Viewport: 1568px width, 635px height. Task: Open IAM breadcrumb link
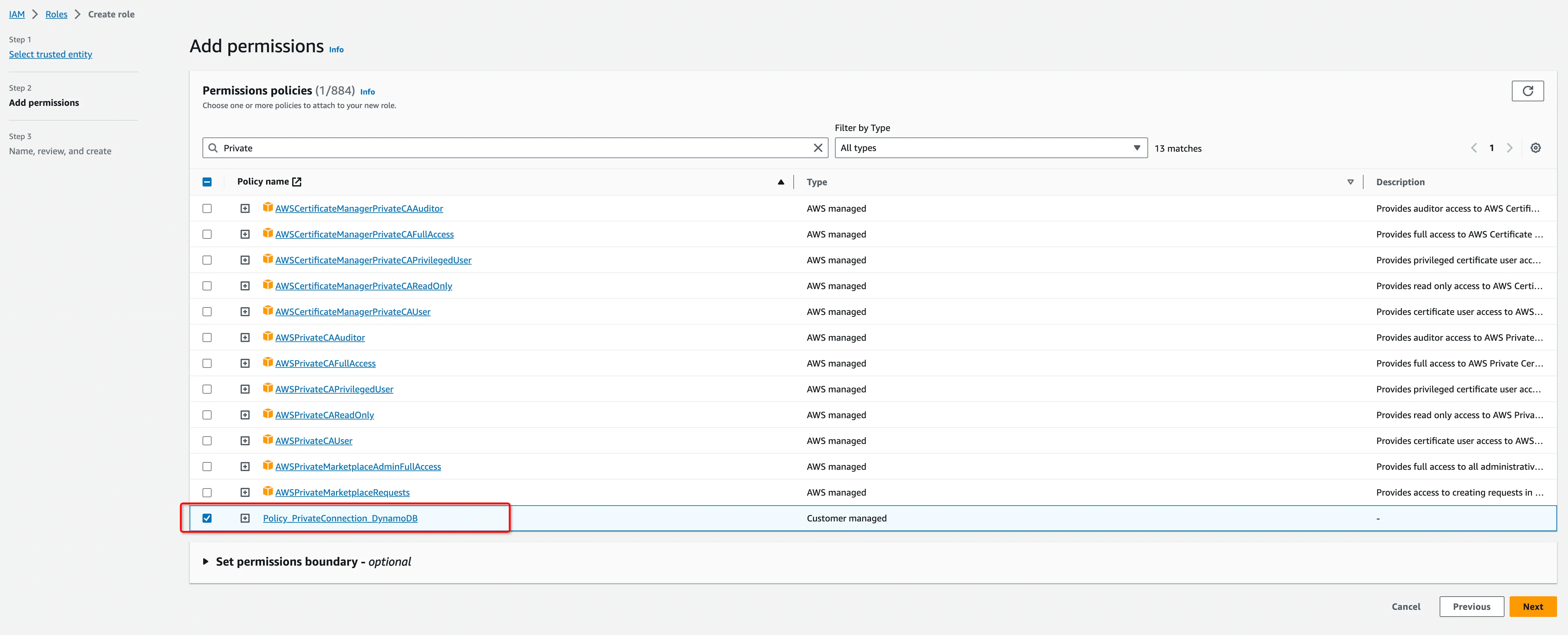click(x=16, y=14)
